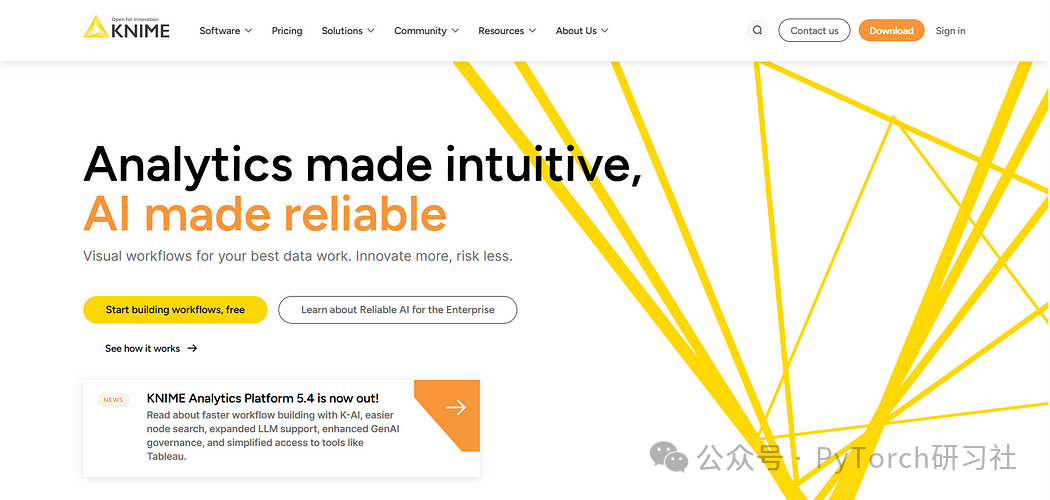The image size is (1050, 500).
Task: Open the Software menu
Action: 226,31
